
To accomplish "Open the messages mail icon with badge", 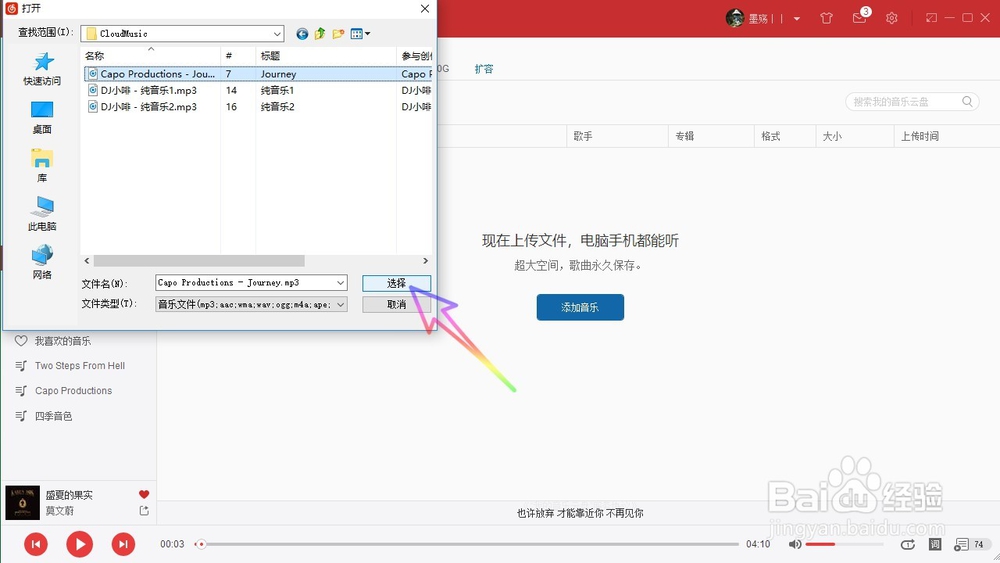I will 860,17.
